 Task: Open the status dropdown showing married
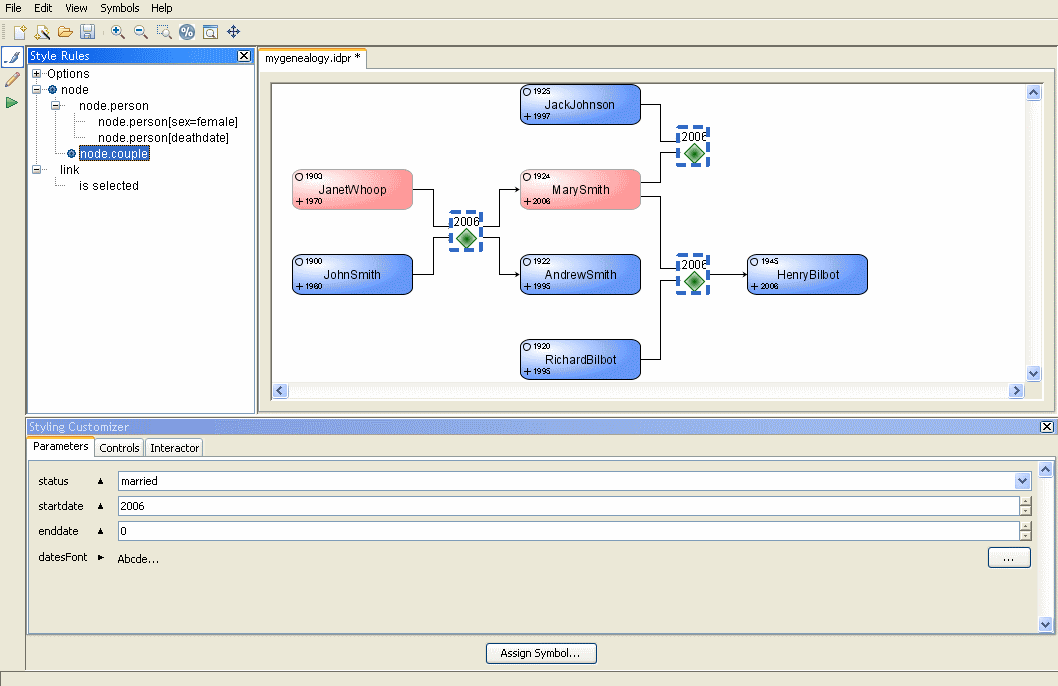pyautogui.click(x=1022, y=481)
